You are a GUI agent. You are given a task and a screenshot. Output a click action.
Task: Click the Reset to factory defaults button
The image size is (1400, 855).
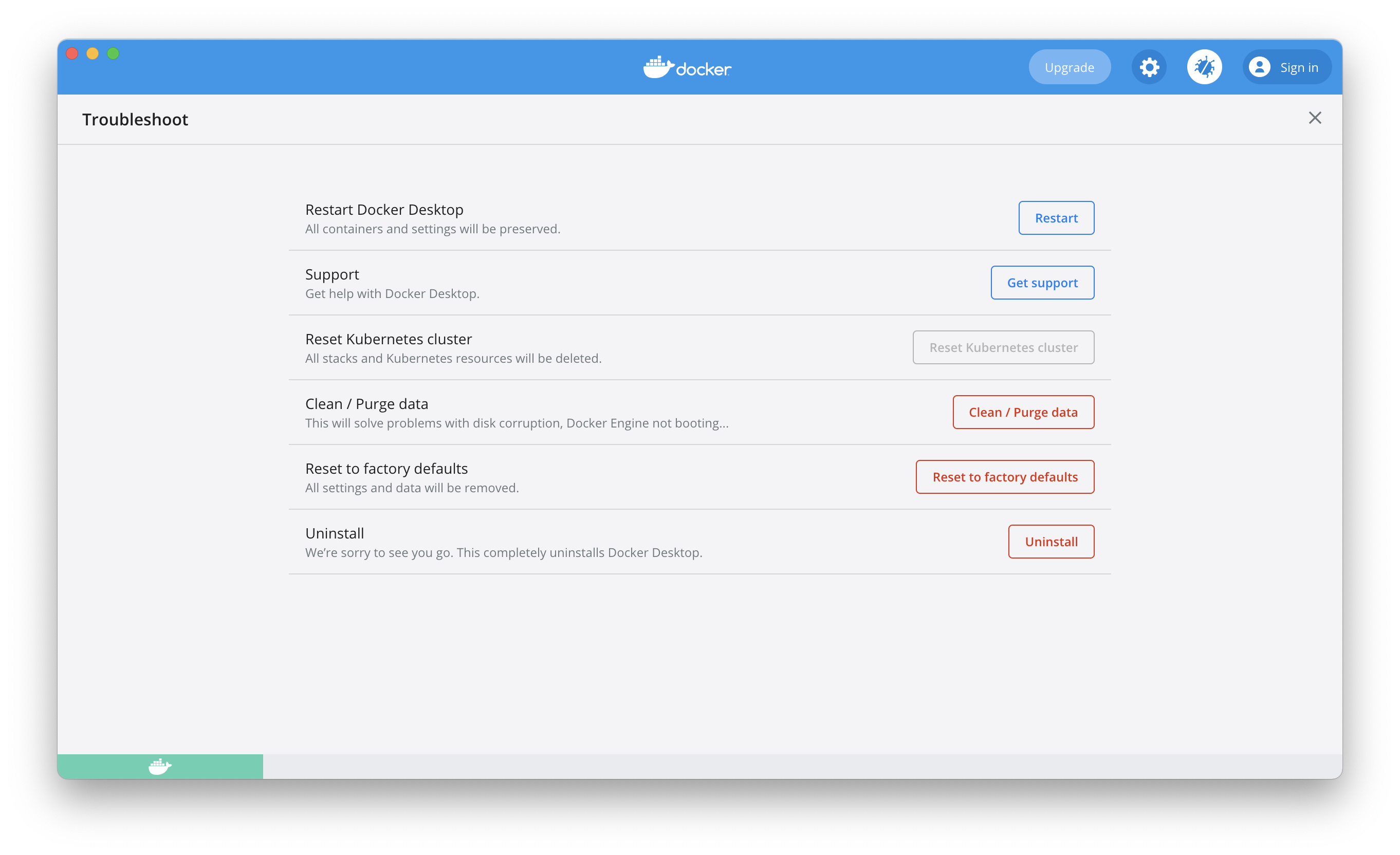(1005, 477)
